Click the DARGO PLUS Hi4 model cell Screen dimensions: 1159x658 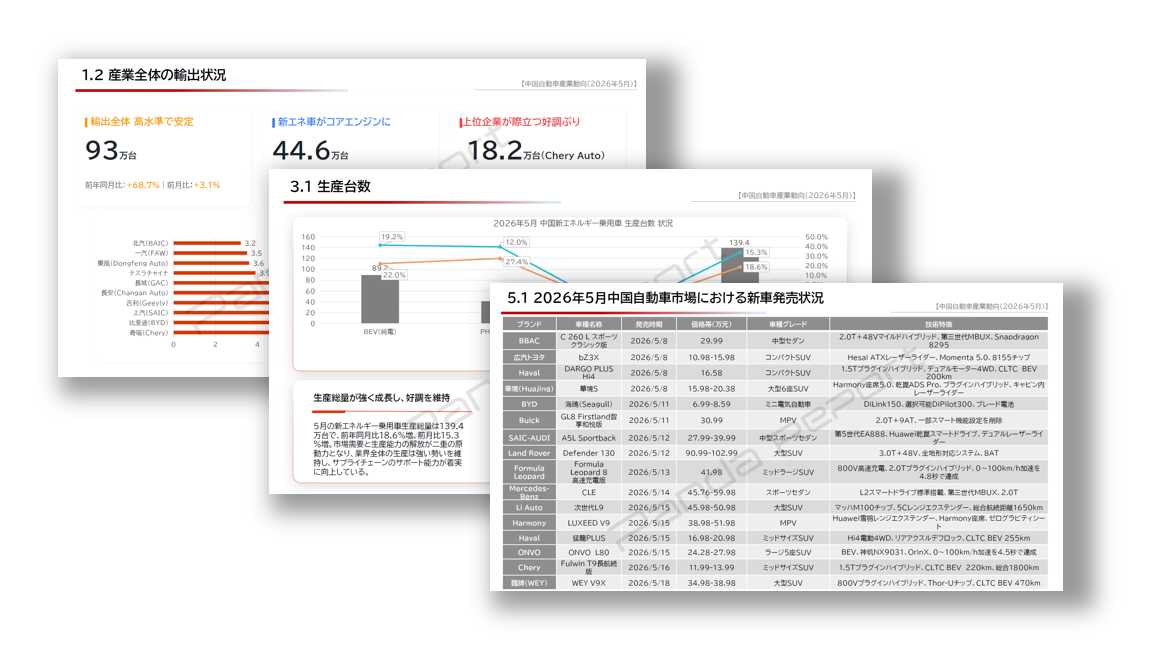coord(588,373)
